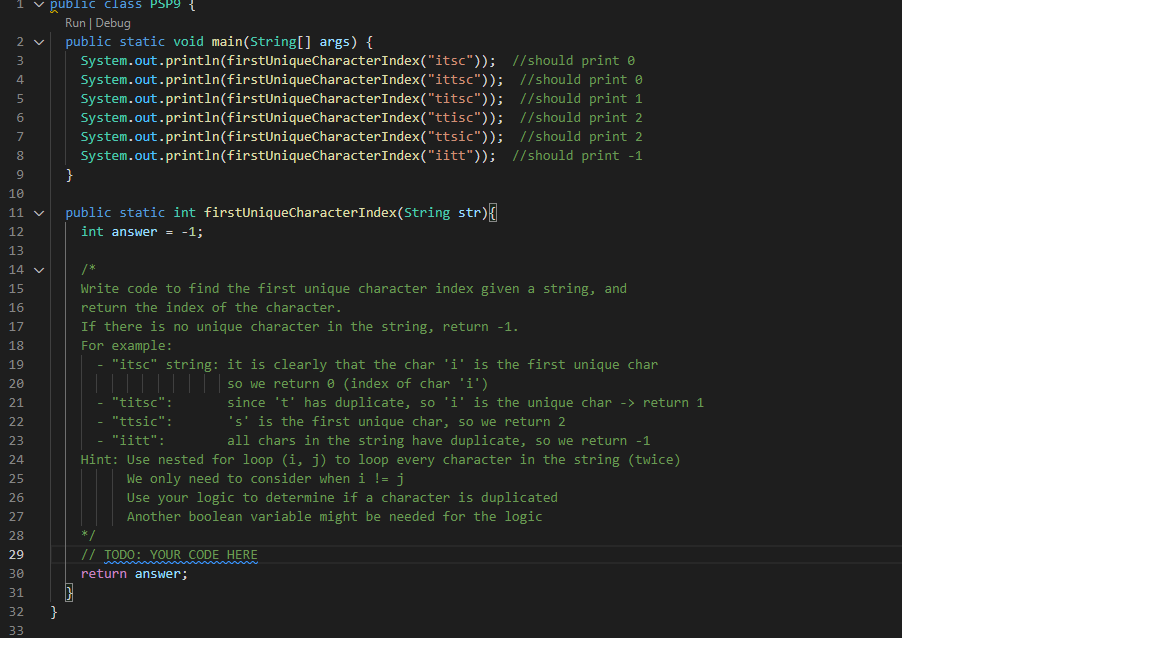The height and width of the screenshot is (648, 1152).
Task: Click the Run code lens link
Action: point(76,23)
